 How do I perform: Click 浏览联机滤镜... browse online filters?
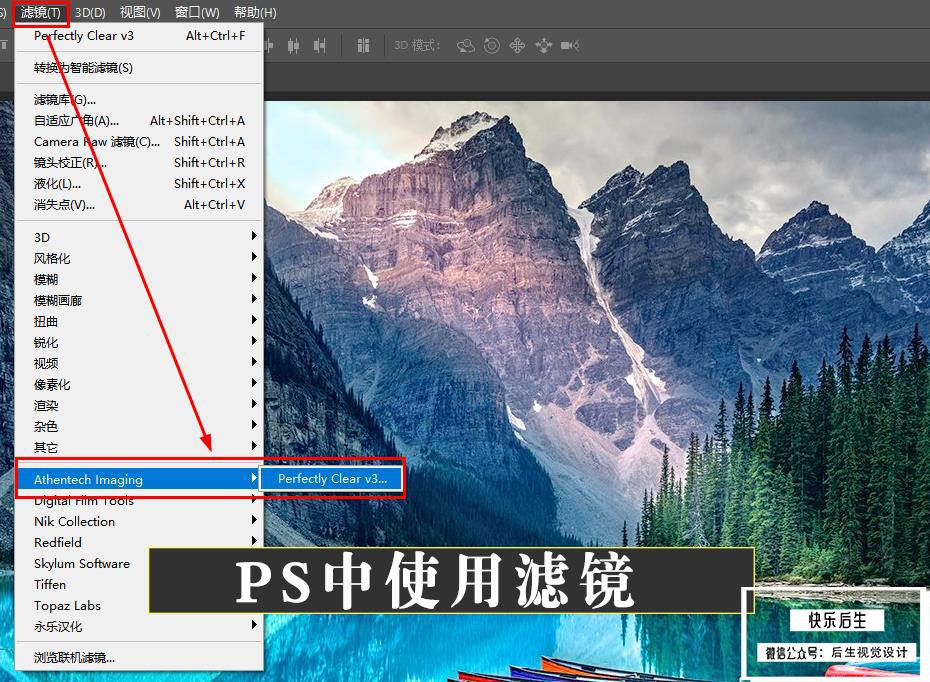(x=139, y=657)
